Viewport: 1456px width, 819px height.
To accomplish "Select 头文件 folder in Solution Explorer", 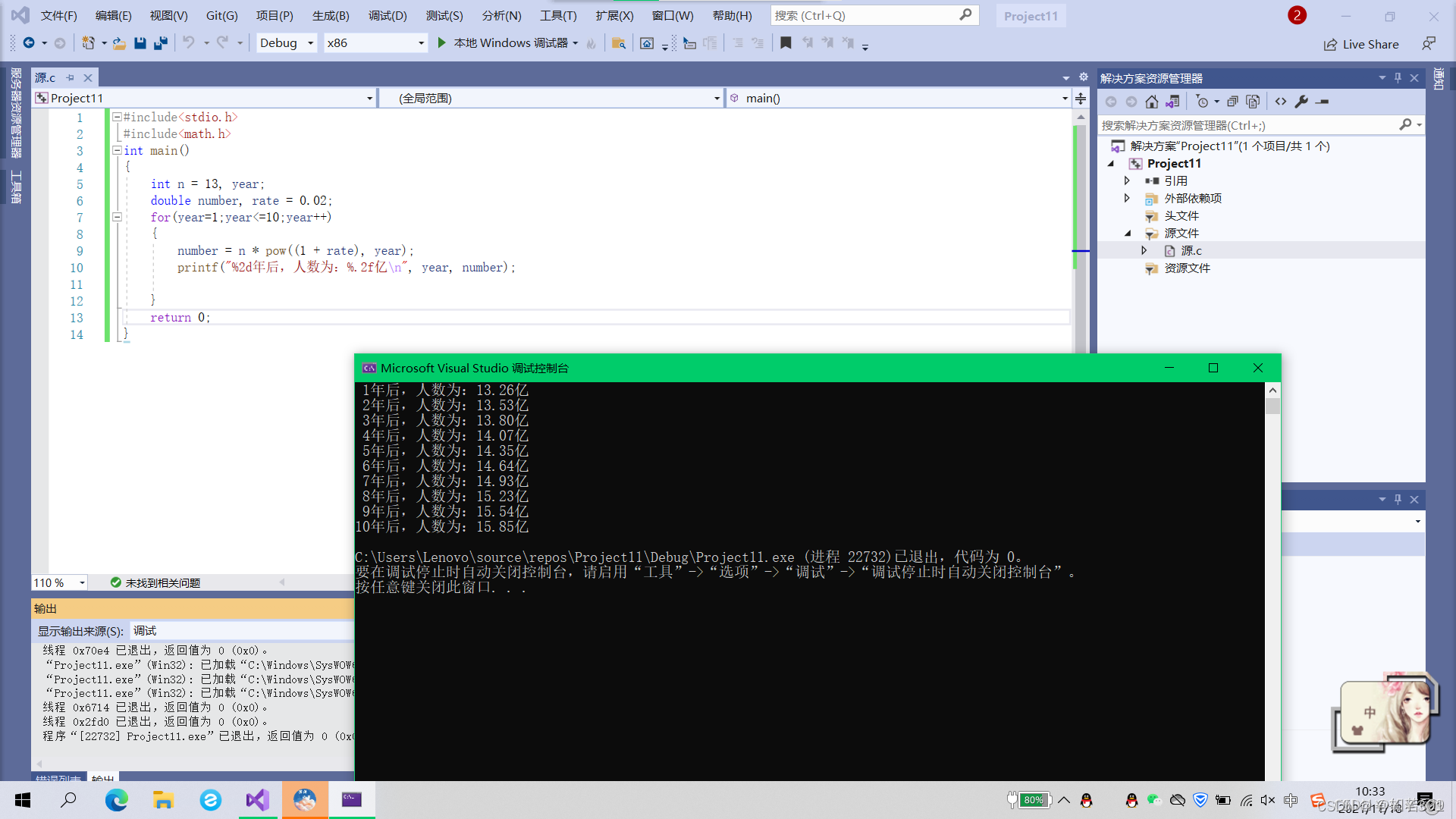I will (1181, 216).
